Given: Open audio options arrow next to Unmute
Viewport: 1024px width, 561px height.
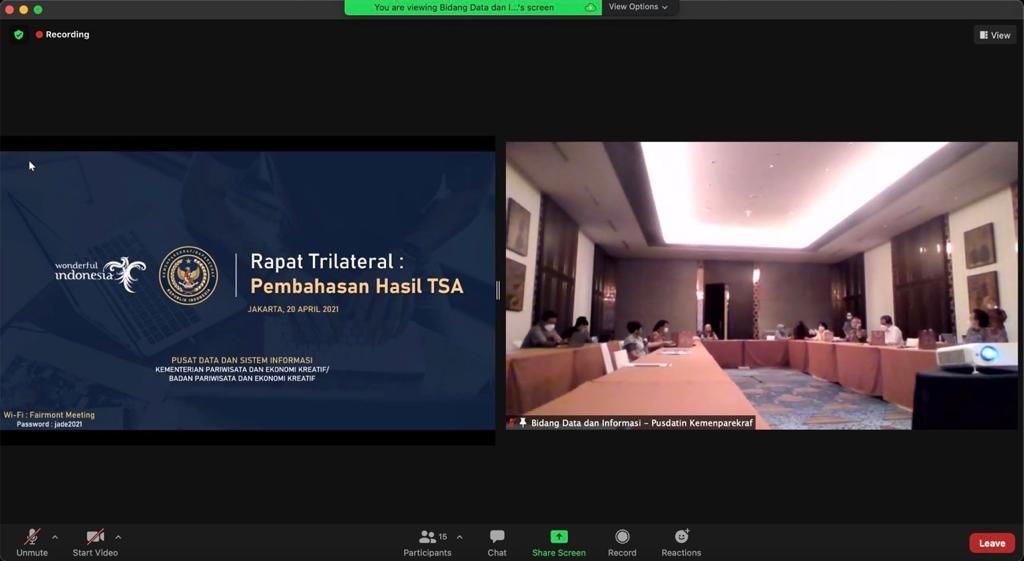Looking at the screenshot, I should click(x=55, y=537).
